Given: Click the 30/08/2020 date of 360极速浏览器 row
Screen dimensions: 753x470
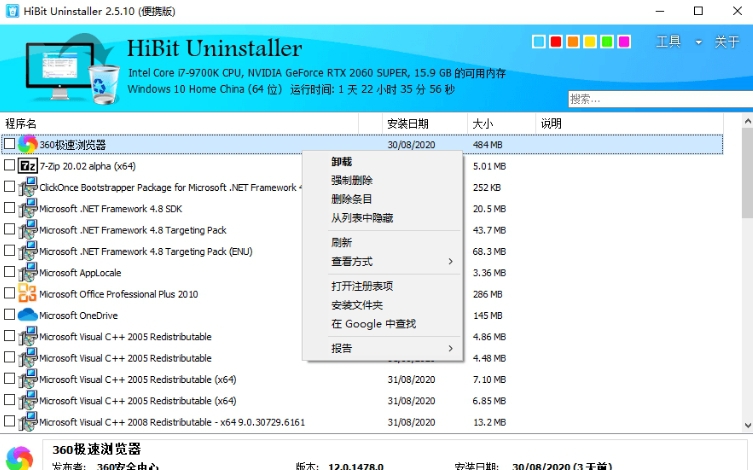Looking at the screenshot, I should tap(411, 145).
